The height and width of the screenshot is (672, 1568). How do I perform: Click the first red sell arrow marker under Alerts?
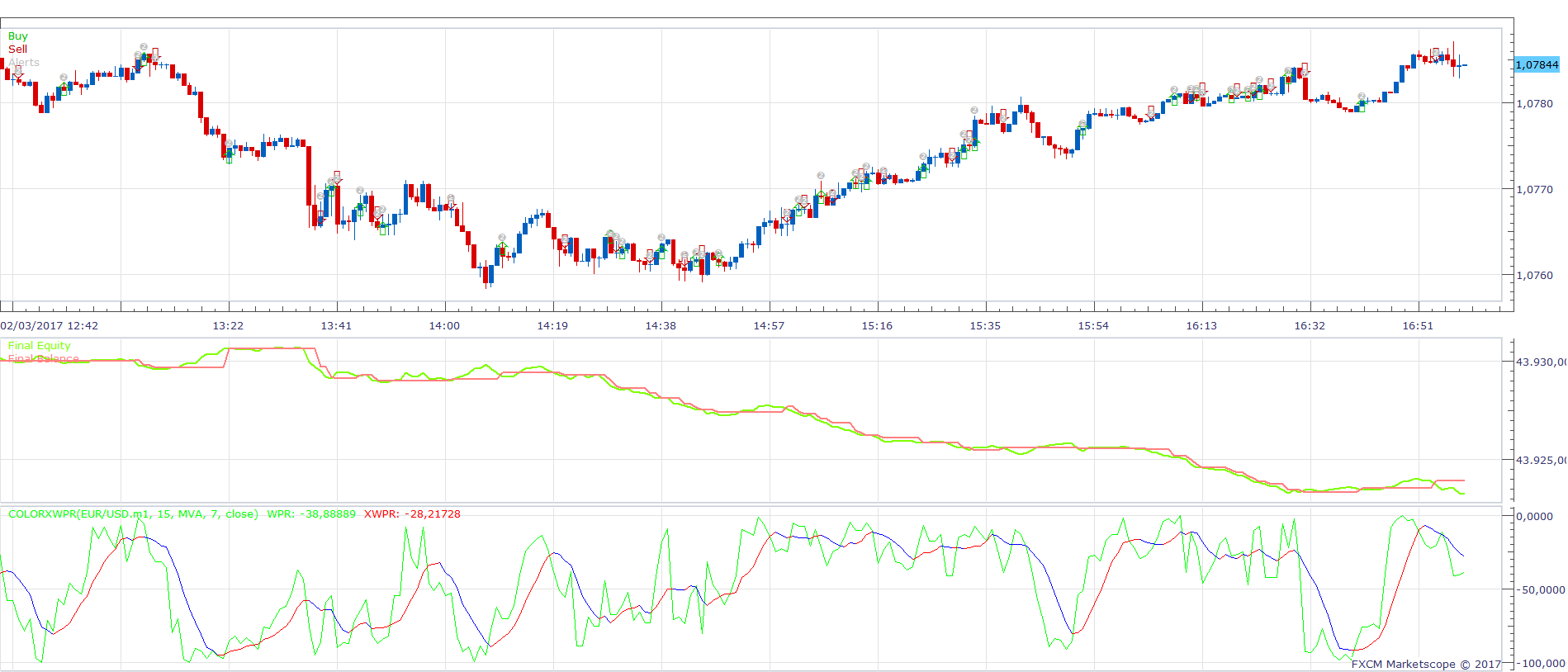18,73
